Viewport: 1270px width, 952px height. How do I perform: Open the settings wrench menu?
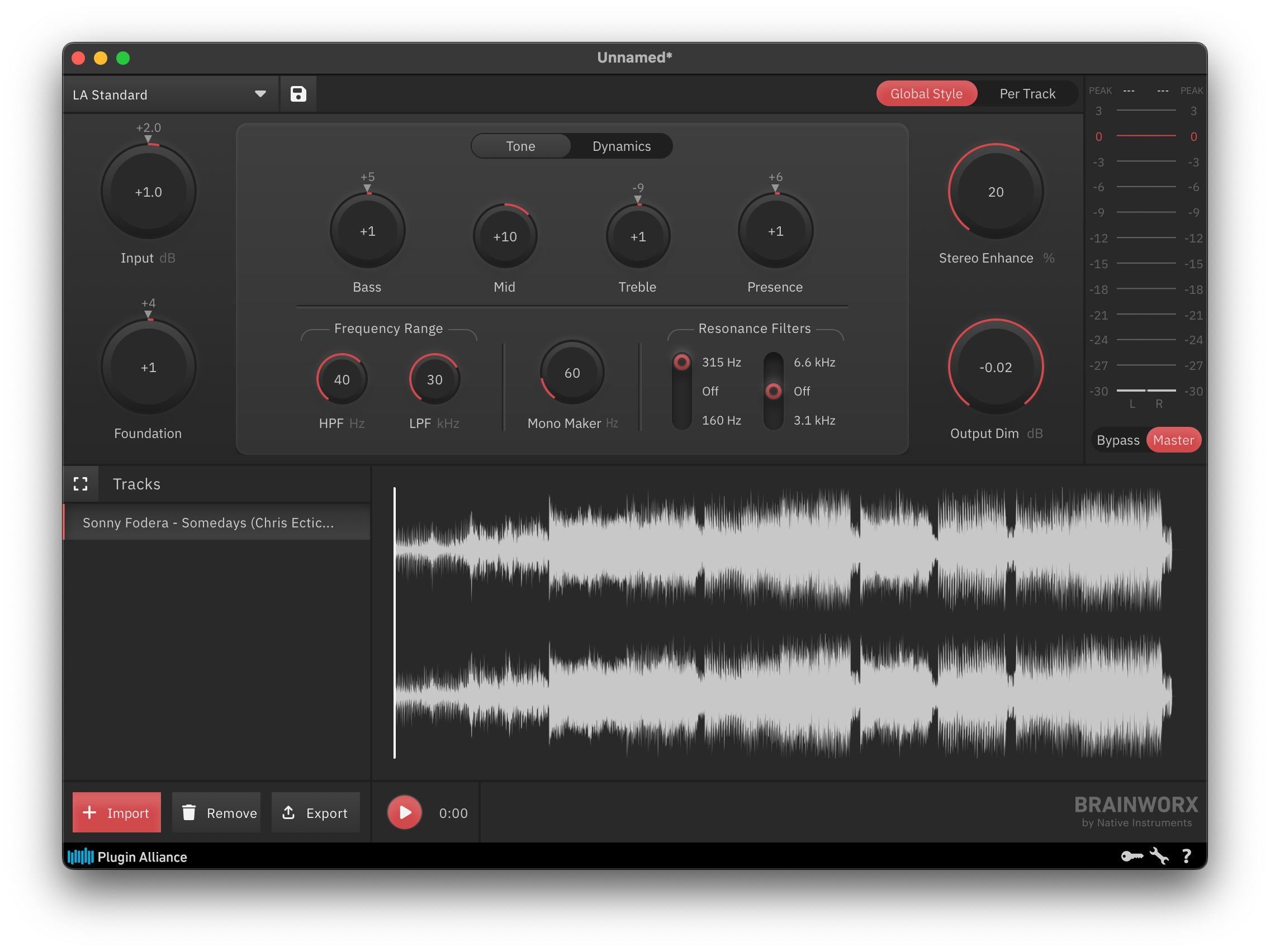tap(1159, 855)
